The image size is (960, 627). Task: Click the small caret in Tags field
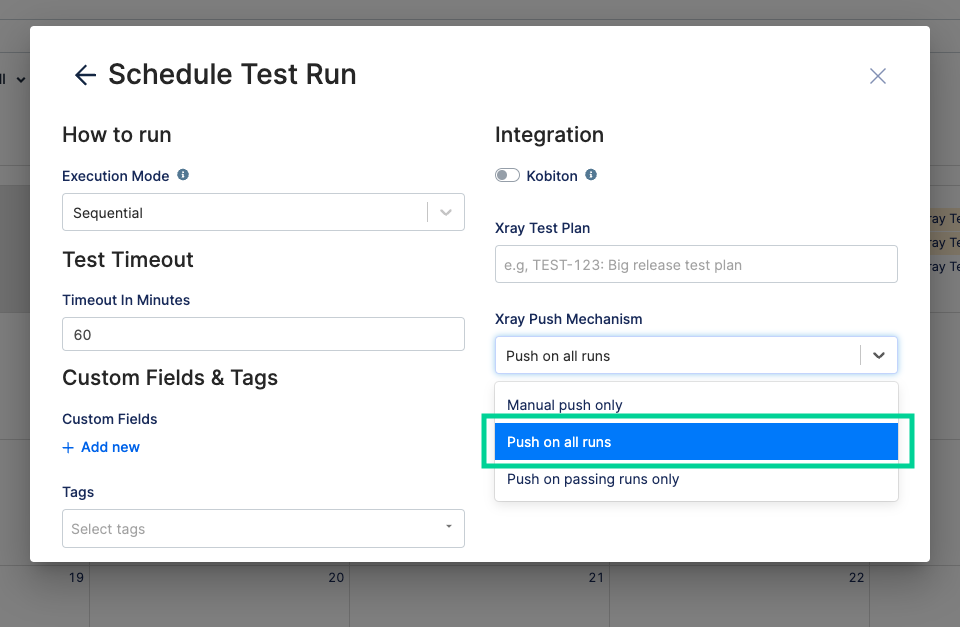pos(448,527)
